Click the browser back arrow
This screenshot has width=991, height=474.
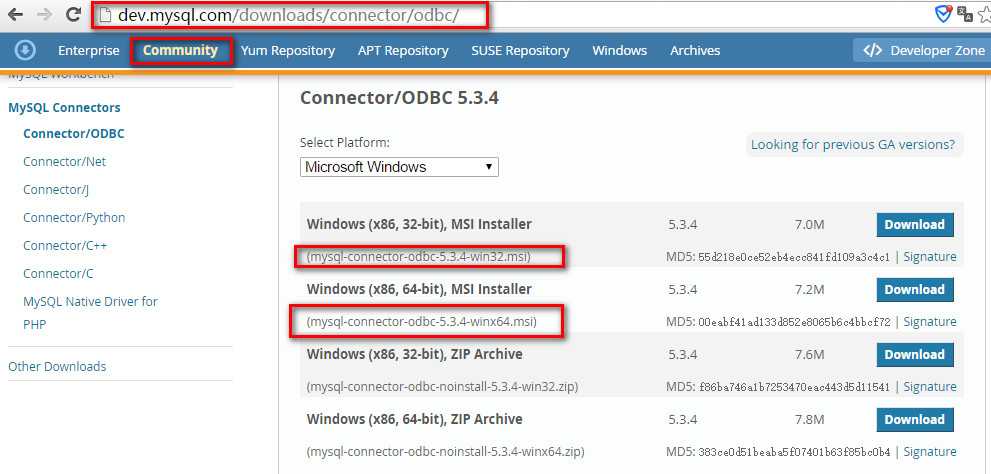click(x=15, y=15)
